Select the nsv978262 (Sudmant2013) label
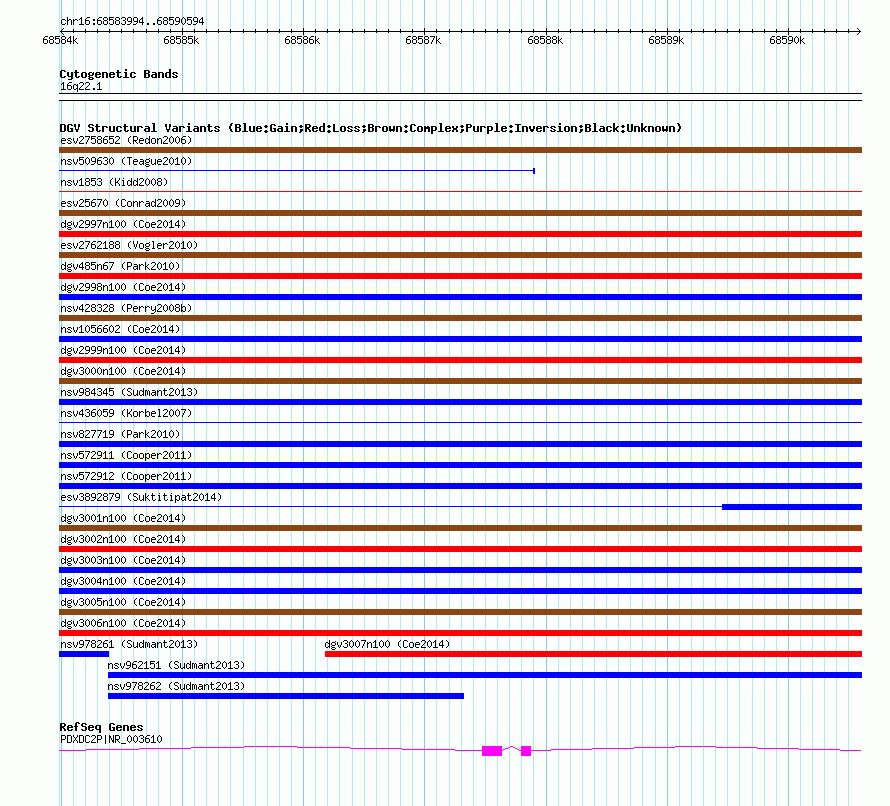Image resolution: width=890 pixels, height=806 pixels. (x=177, y=686)
